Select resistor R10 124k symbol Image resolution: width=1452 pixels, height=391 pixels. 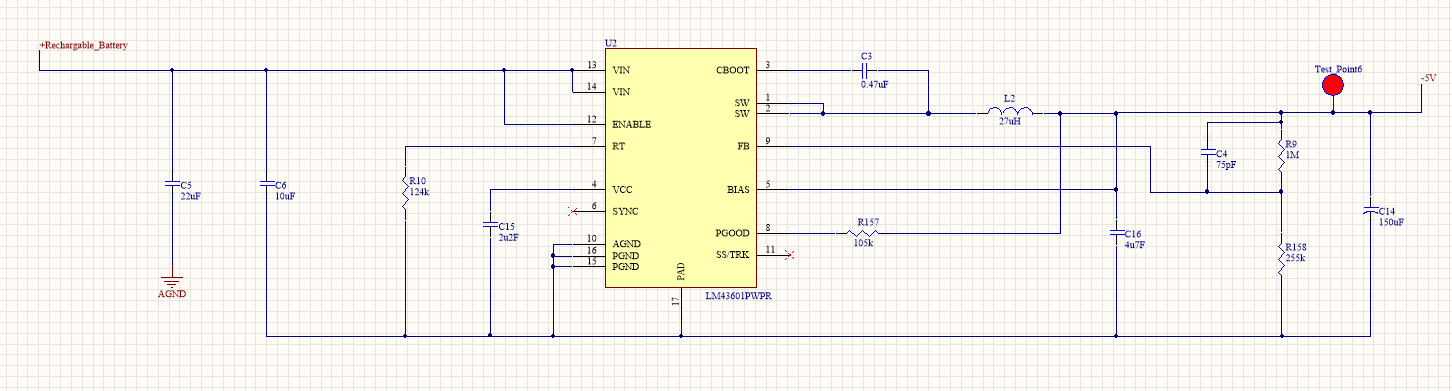(404, 193)
